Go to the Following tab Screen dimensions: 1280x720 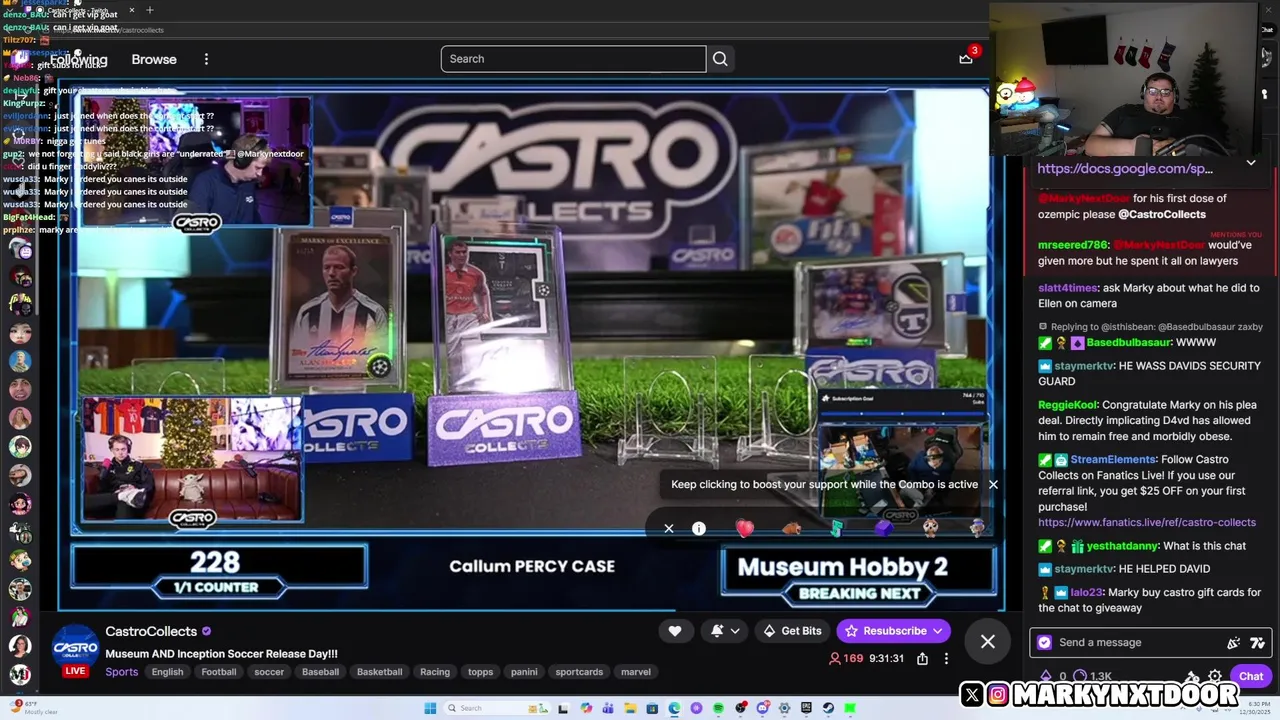click(x=78, y=59)
